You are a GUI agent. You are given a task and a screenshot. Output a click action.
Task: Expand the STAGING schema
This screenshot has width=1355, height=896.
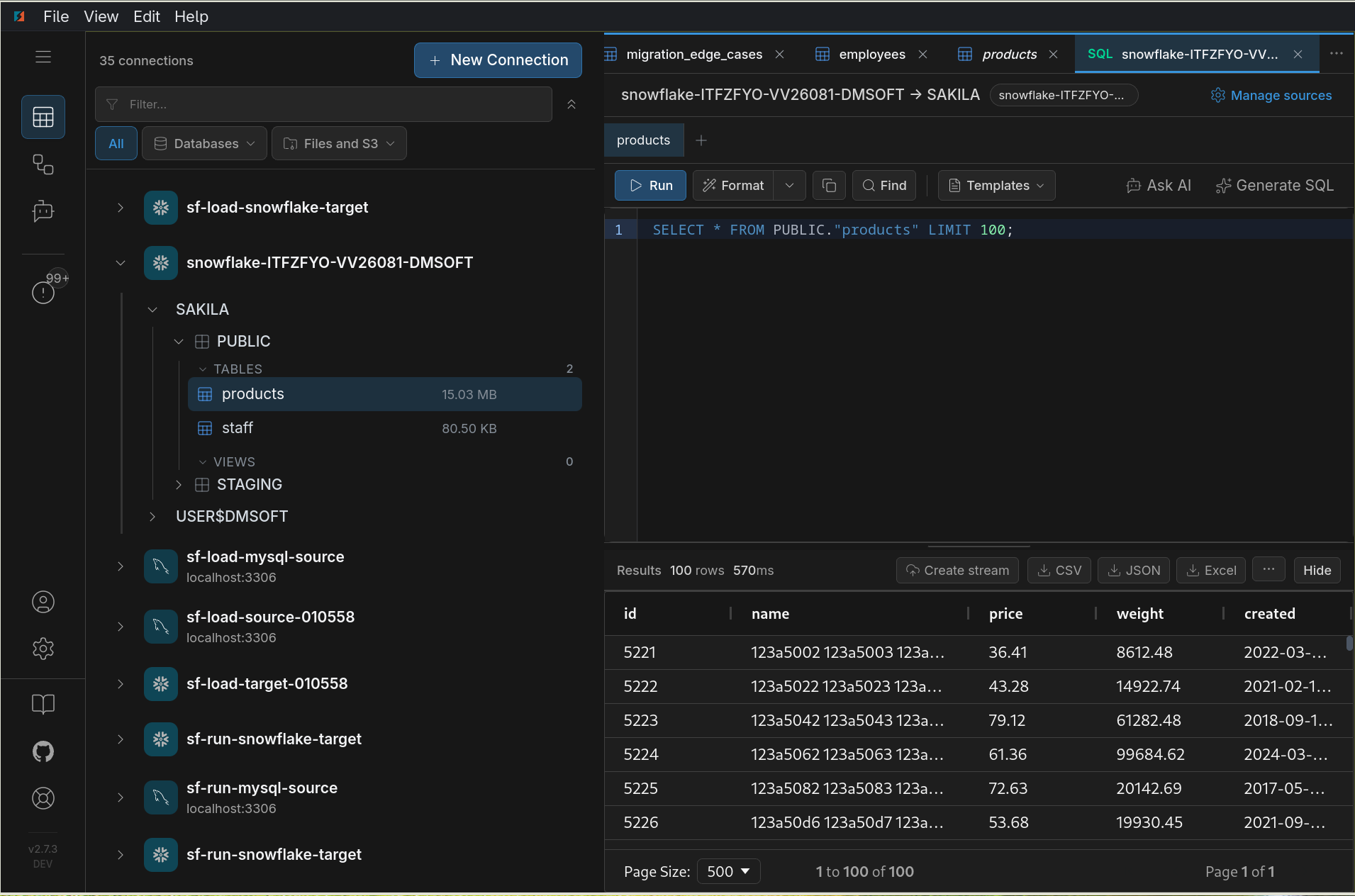click(x=179, y=485)
